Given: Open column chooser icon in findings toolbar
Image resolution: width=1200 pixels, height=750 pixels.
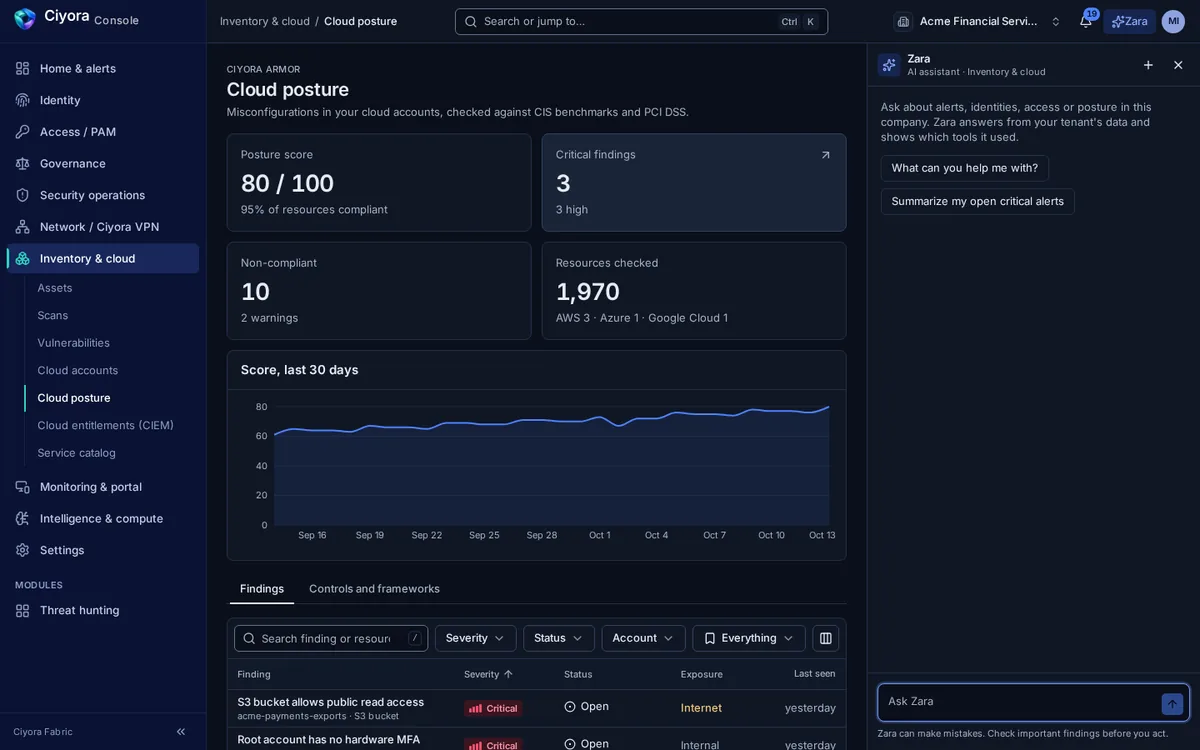Looking at the screenshot, I should click(826, 638).
